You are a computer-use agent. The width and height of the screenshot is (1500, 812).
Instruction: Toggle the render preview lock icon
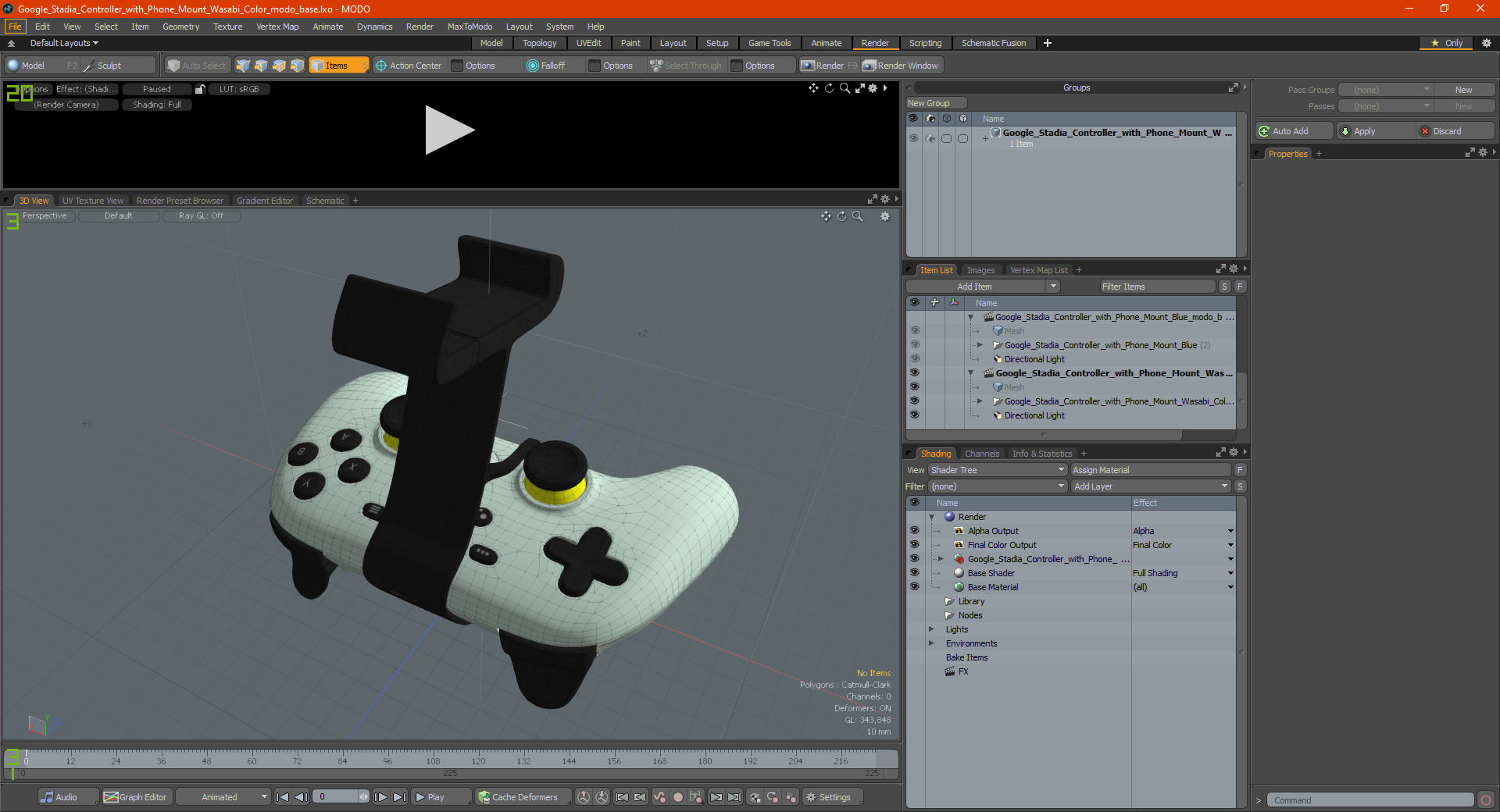(200, 89)
